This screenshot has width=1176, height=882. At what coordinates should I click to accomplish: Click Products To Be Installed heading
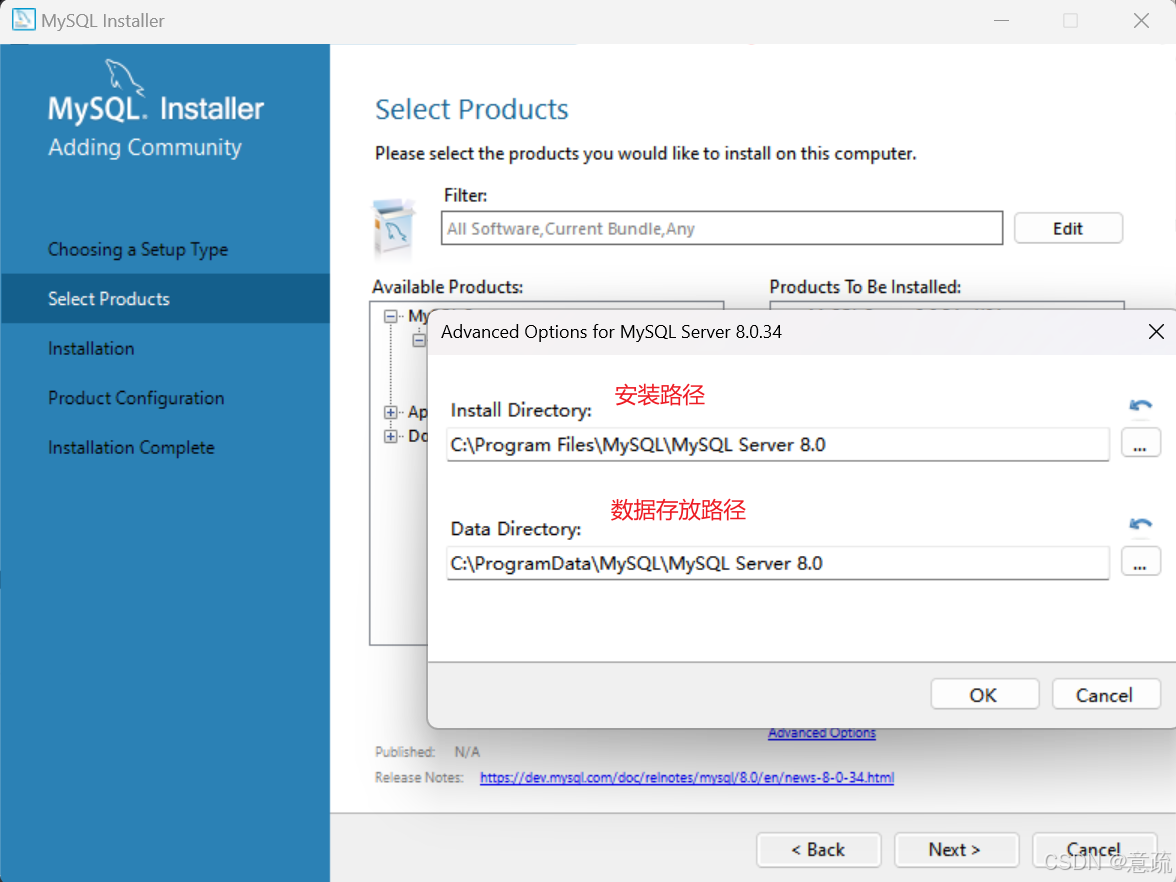point(866,287)
